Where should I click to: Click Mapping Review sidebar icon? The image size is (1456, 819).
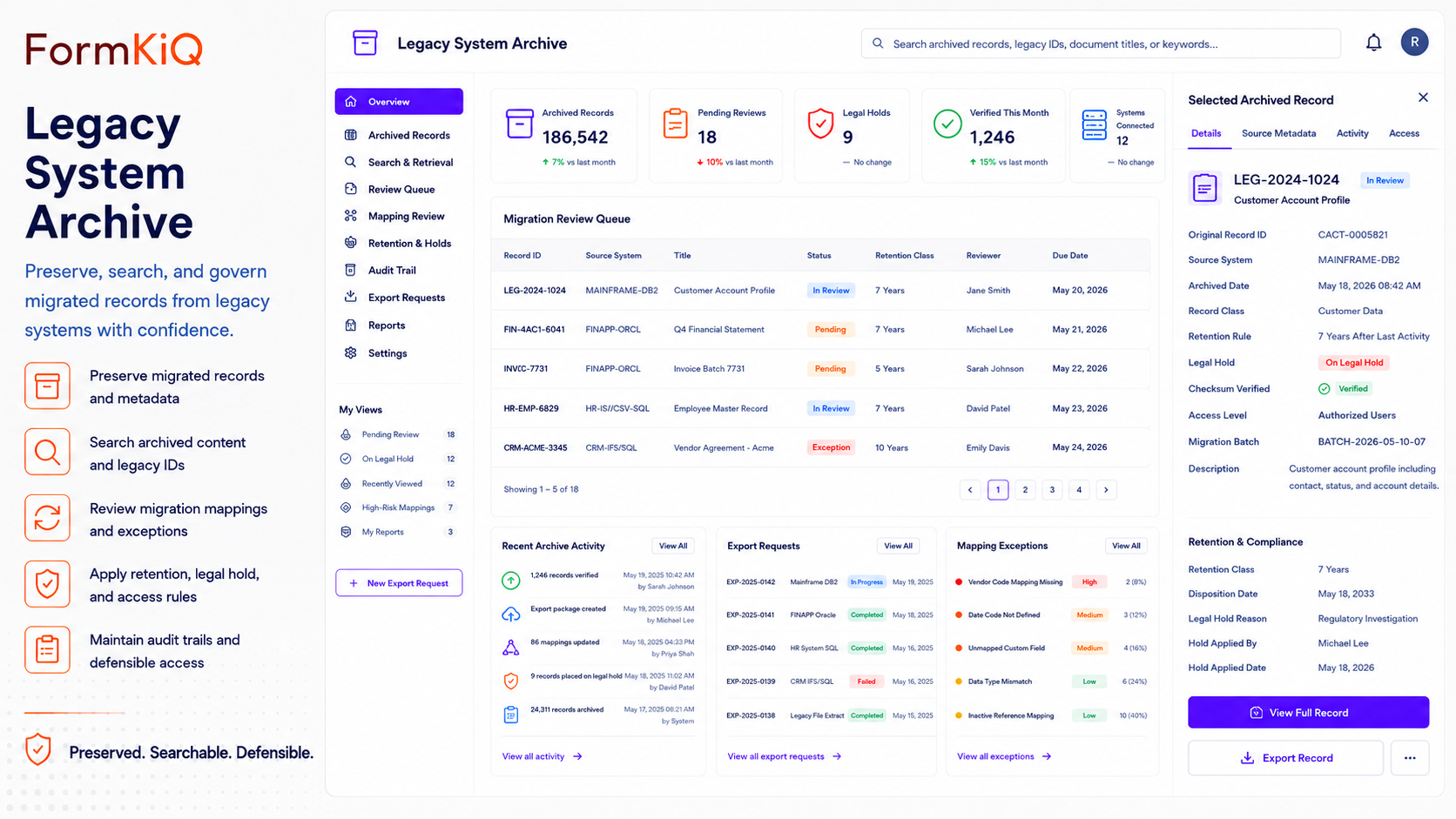click(x=351, y=216)
